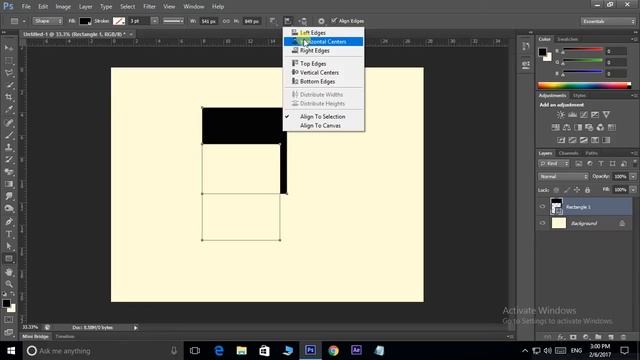Open the Shape tool mode dropdown

pyautogui.click(x=48, y=21)
